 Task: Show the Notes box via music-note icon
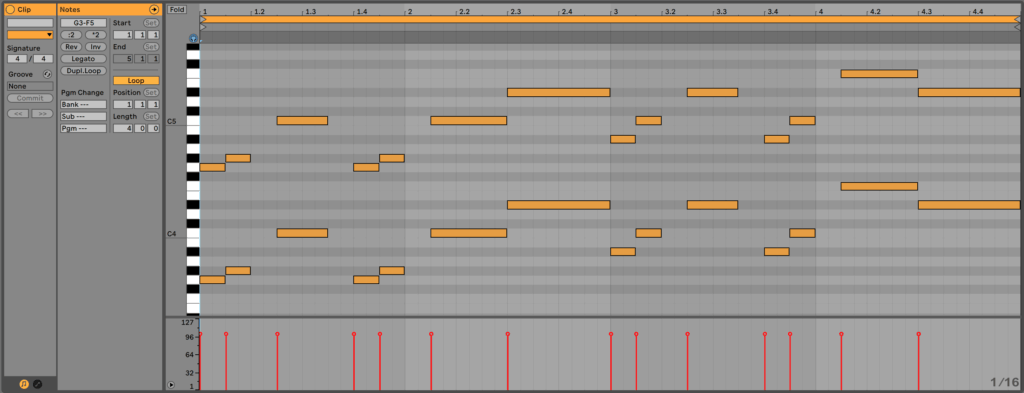click(x=24, y=385)
